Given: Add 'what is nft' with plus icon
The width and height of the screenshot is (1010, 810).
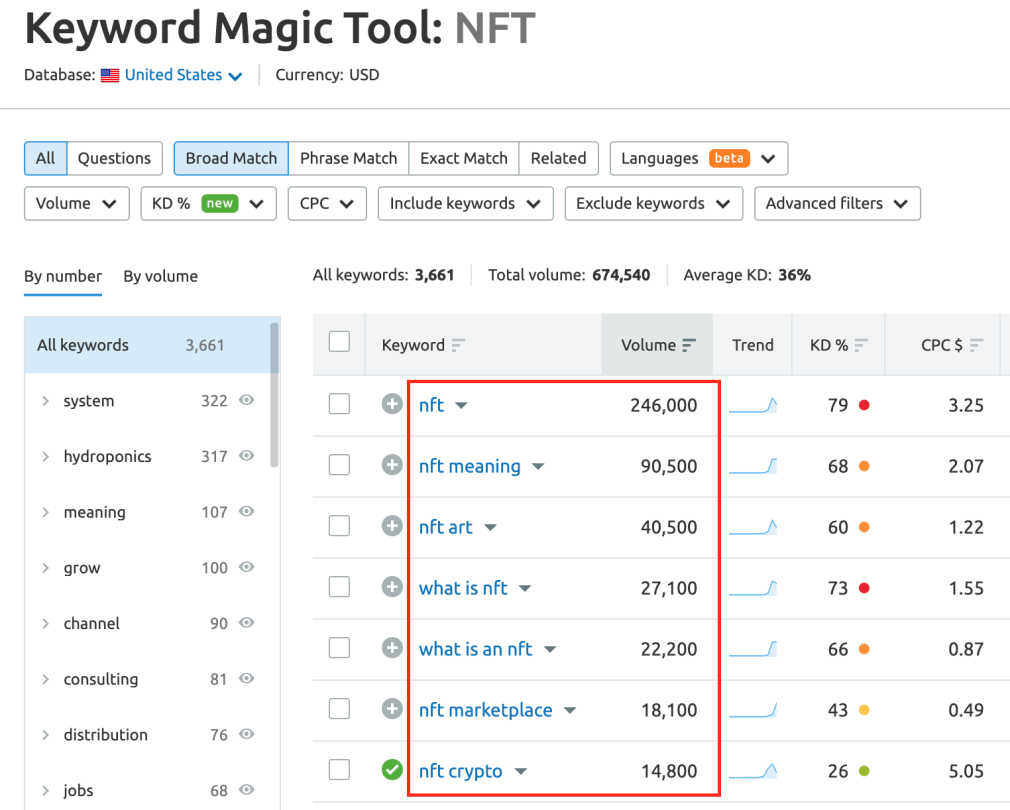Looking at the screenshot, I should [392, 587].
